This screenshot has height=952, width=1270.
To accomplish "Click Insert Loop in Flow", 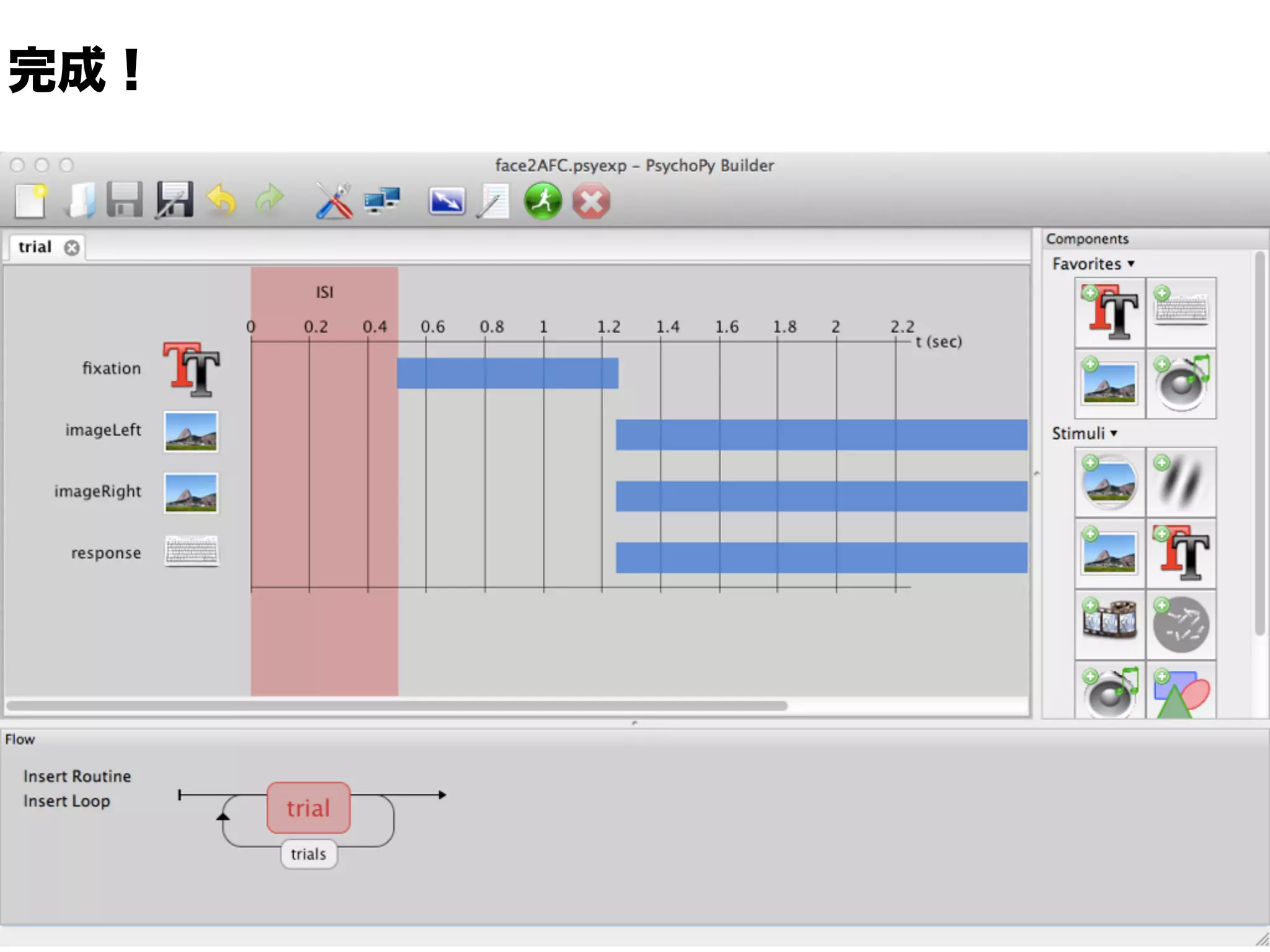I will [x=66, y=801].
